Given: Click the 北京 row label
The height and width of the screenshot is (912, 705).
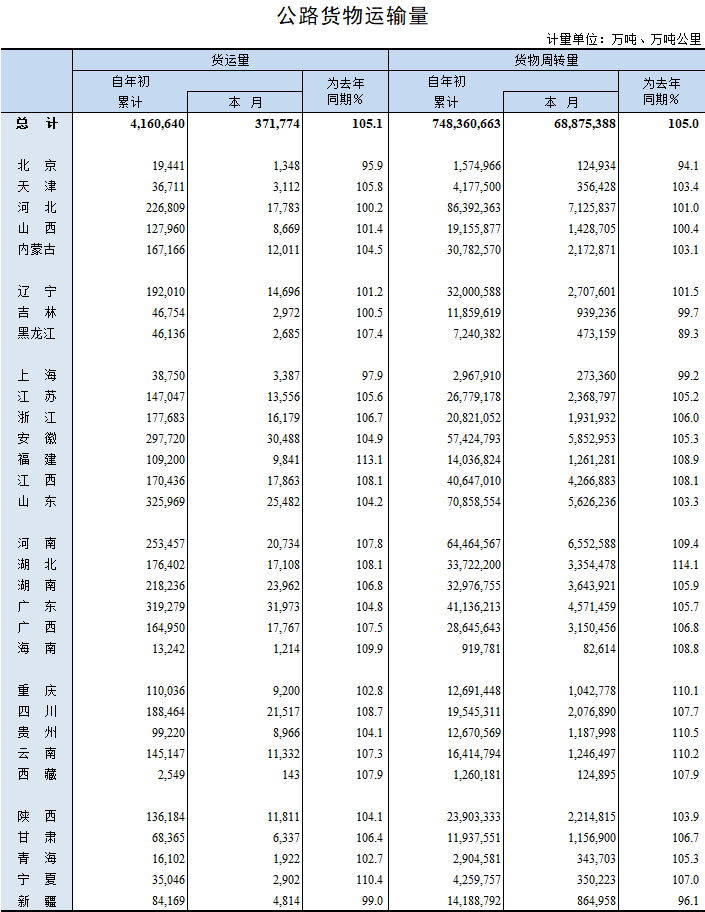Looking at the screenshot, I should coord(37,165).
